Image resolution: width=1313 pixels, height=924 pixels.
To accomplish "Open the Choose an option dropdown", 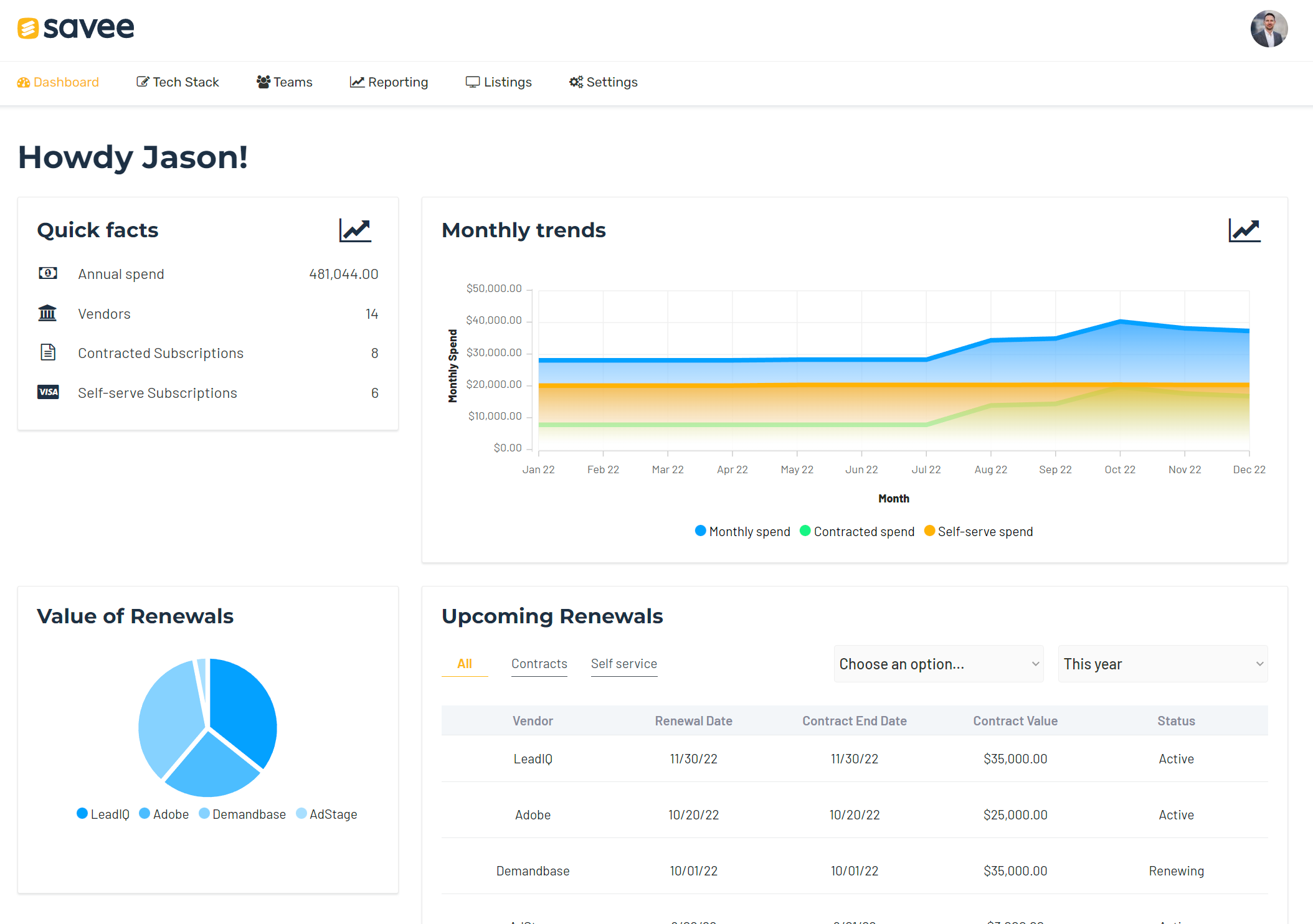I will click(x=938, y=664).
